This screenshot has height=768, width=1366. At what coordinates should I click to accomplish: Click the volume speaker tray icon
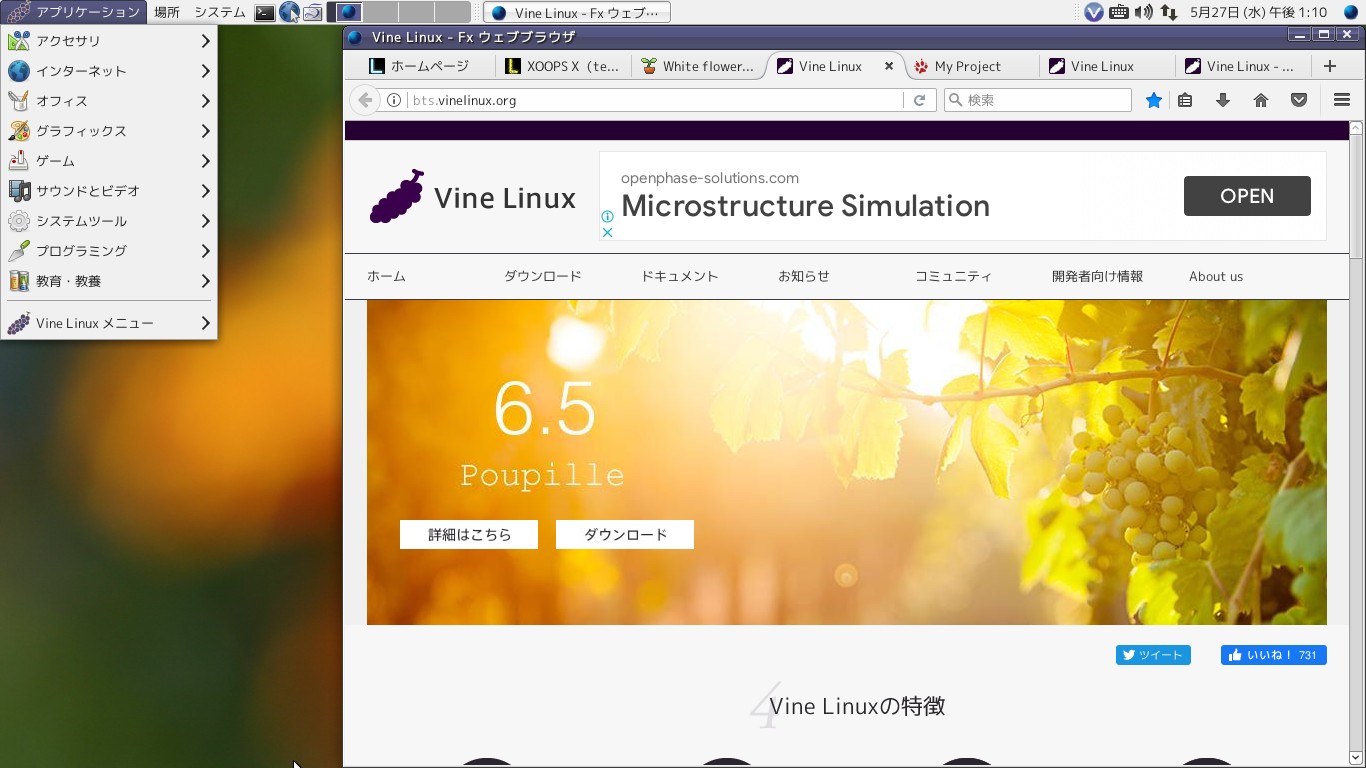1143,13
